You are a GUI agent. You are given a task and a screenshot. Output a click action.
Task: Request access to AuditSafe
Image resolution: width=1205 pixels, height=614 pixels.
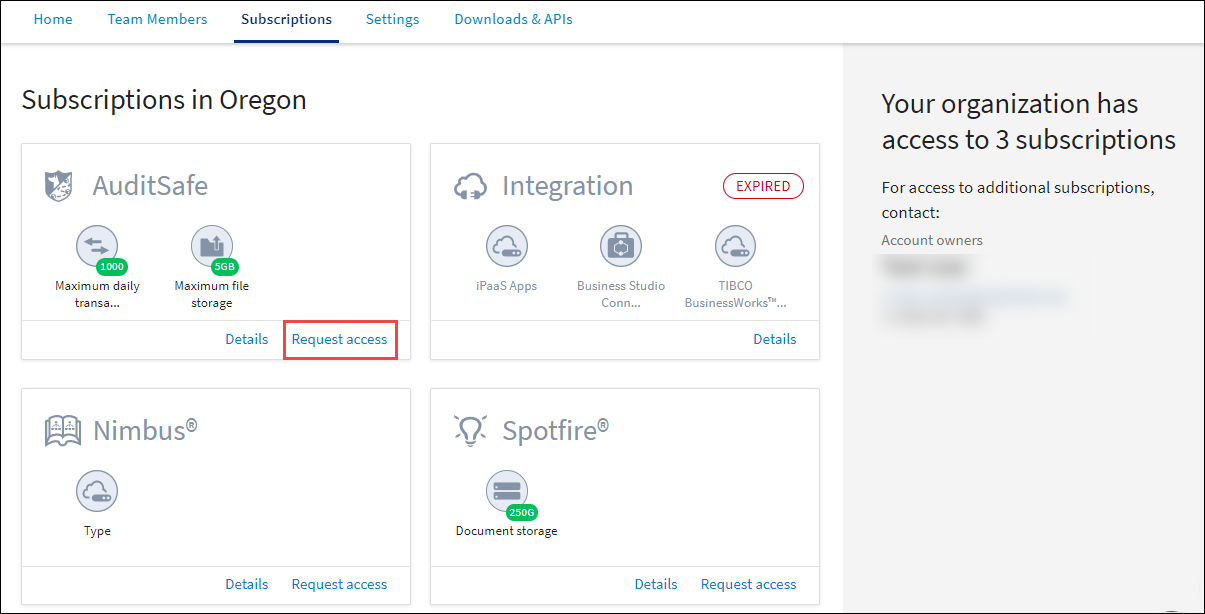tap(339, 339)
